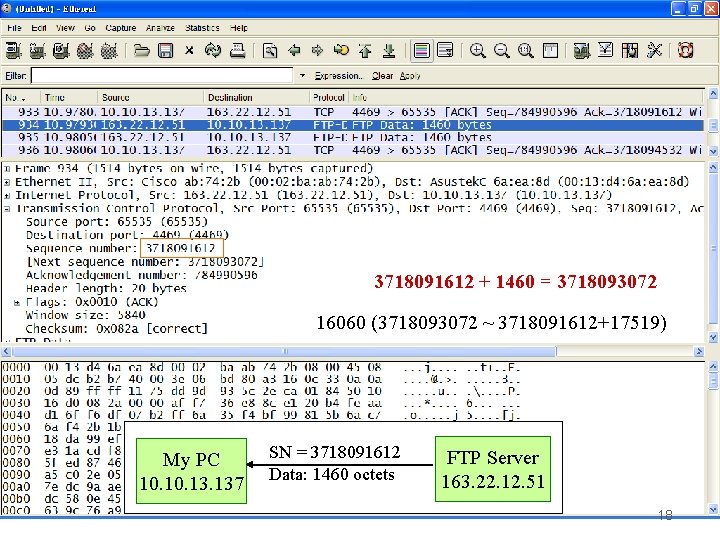Jump to first packet icon

(365, 50)
